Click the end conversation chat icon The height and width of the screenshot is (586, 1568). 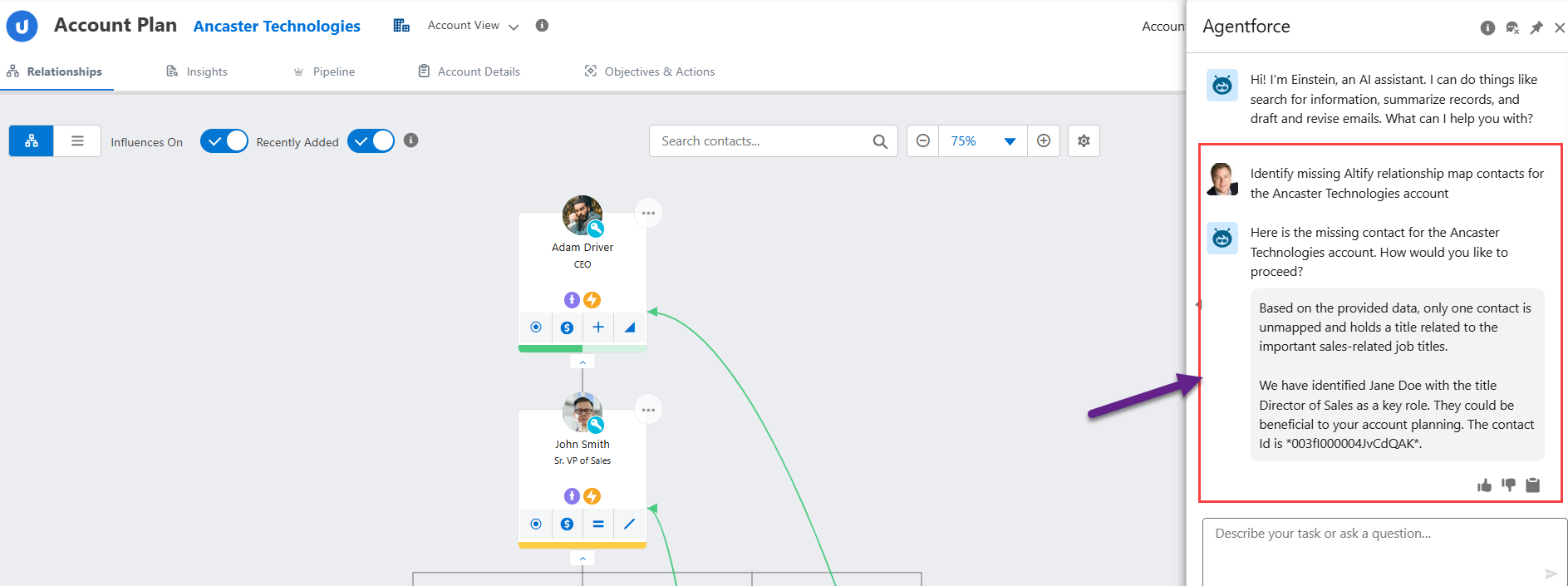[x=1512, y=27]
